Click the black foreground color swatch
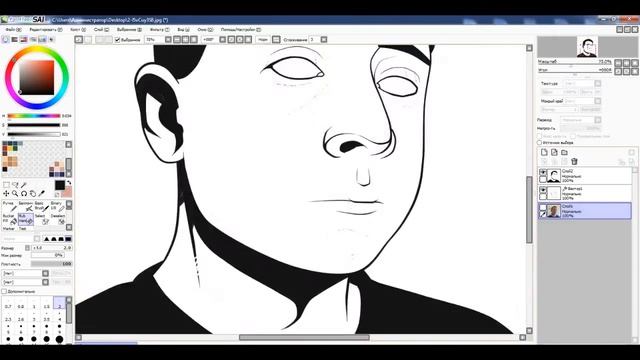 pos(60,185)
